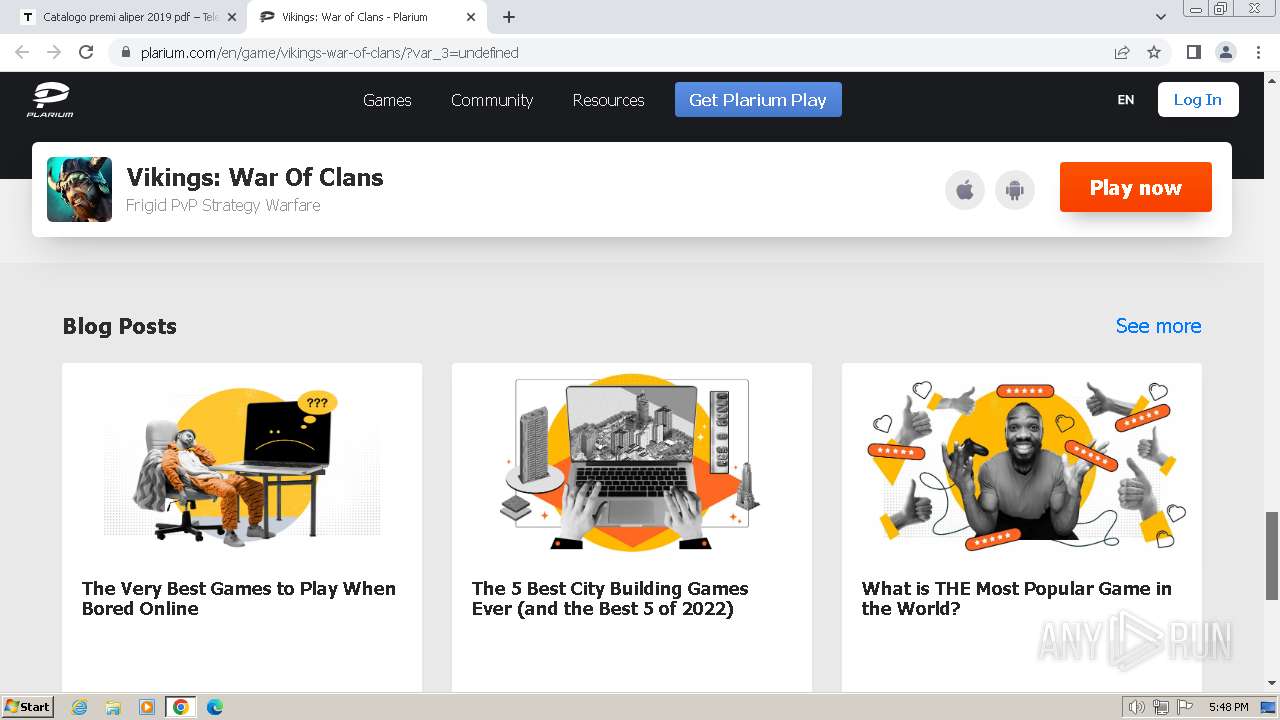Click the network tray icon
This screenshot has height=720, width=1280.
click(1161, 707)
